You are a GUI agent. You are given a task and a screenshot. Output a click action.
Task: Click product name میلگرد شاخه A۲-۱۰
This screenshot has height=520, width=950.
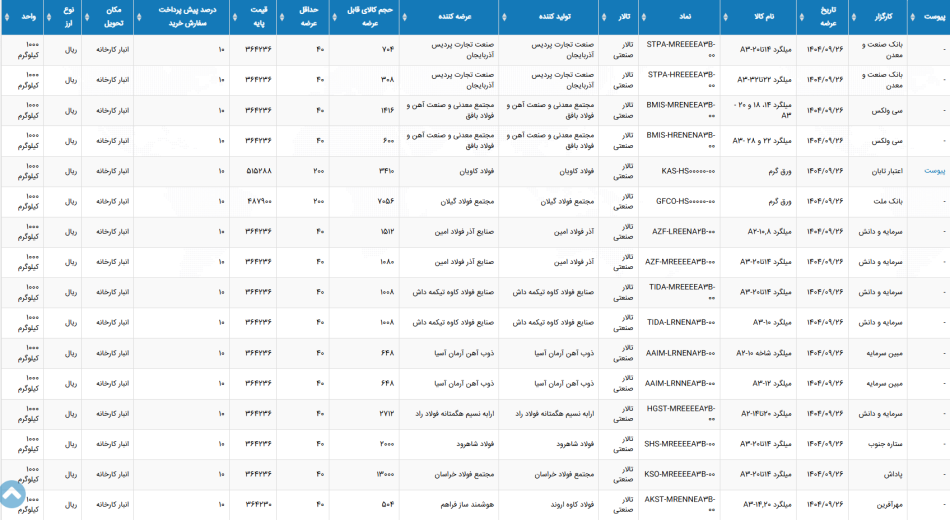click(759, 353)
